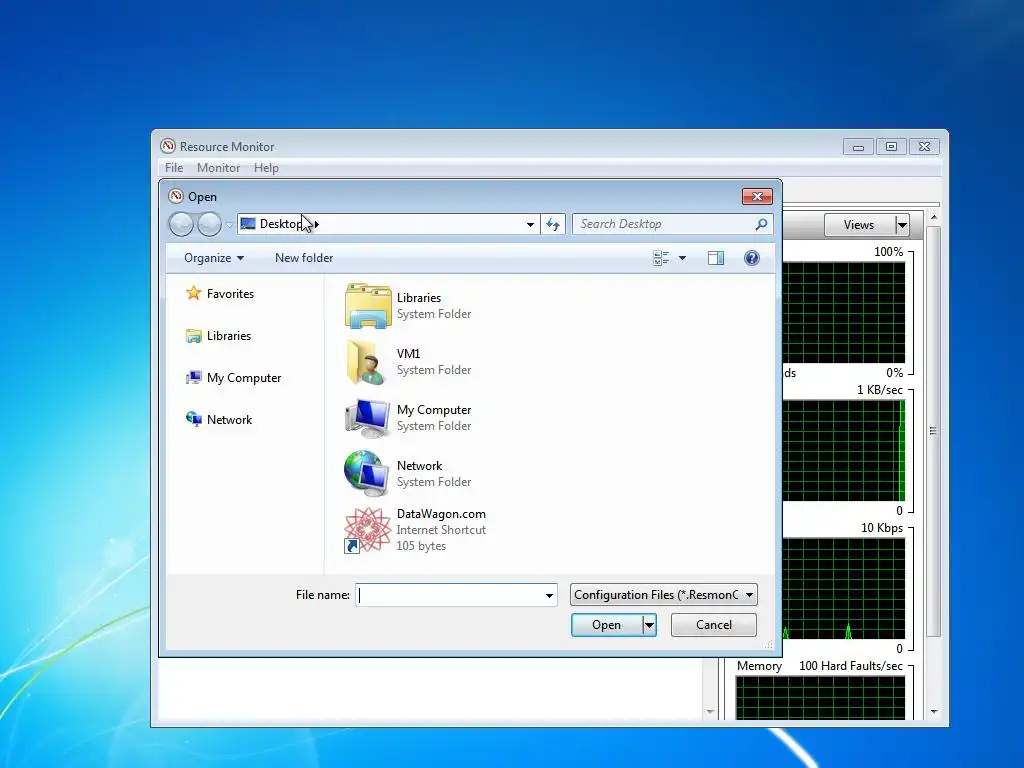Click the graph pane scrollbar thumb
Image resolution: width=1024 pixels, height=768 pixels.
coord(934,431)
